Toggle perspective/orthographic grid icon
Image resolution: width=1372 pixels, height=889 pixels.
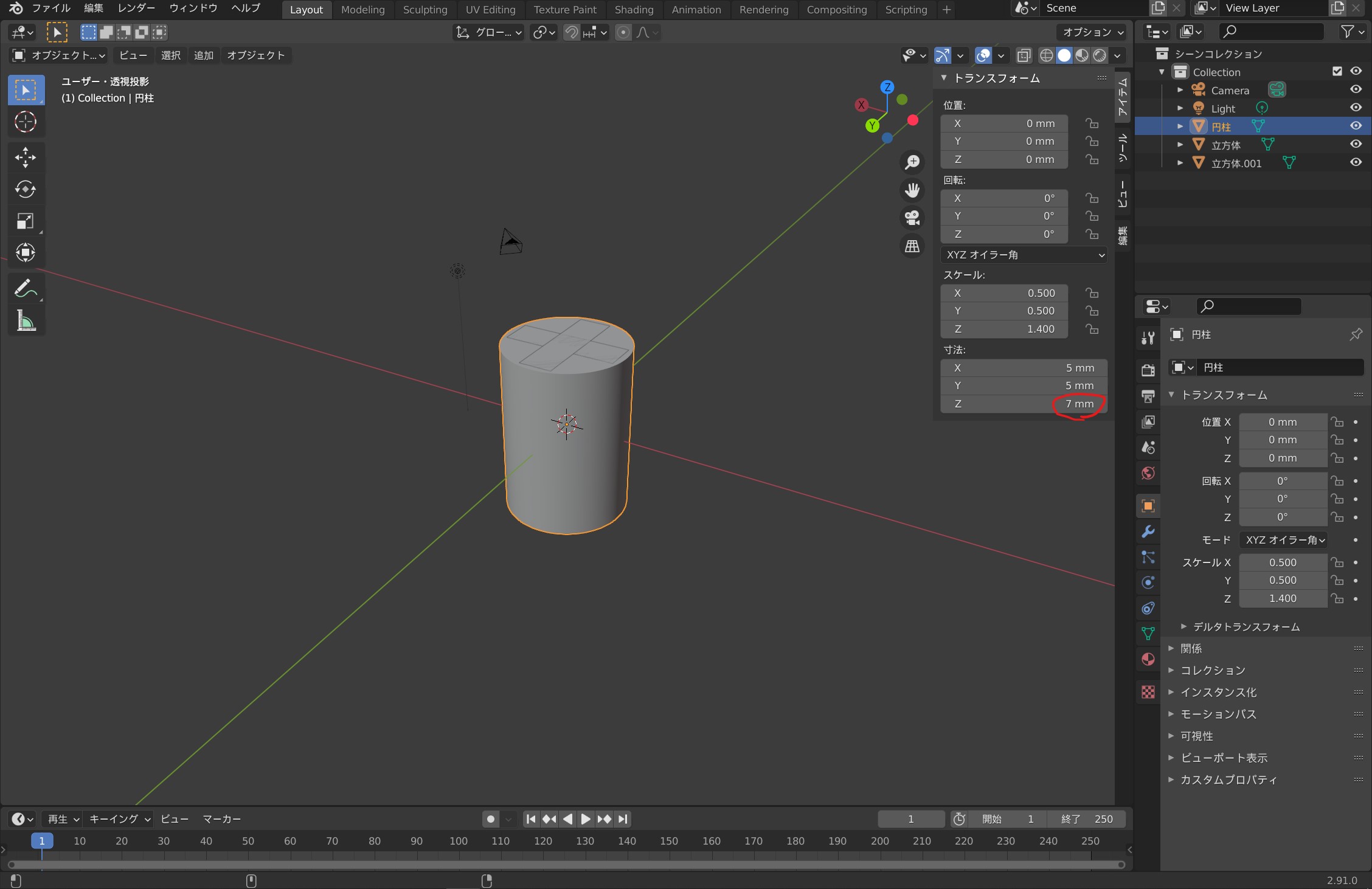912,246
